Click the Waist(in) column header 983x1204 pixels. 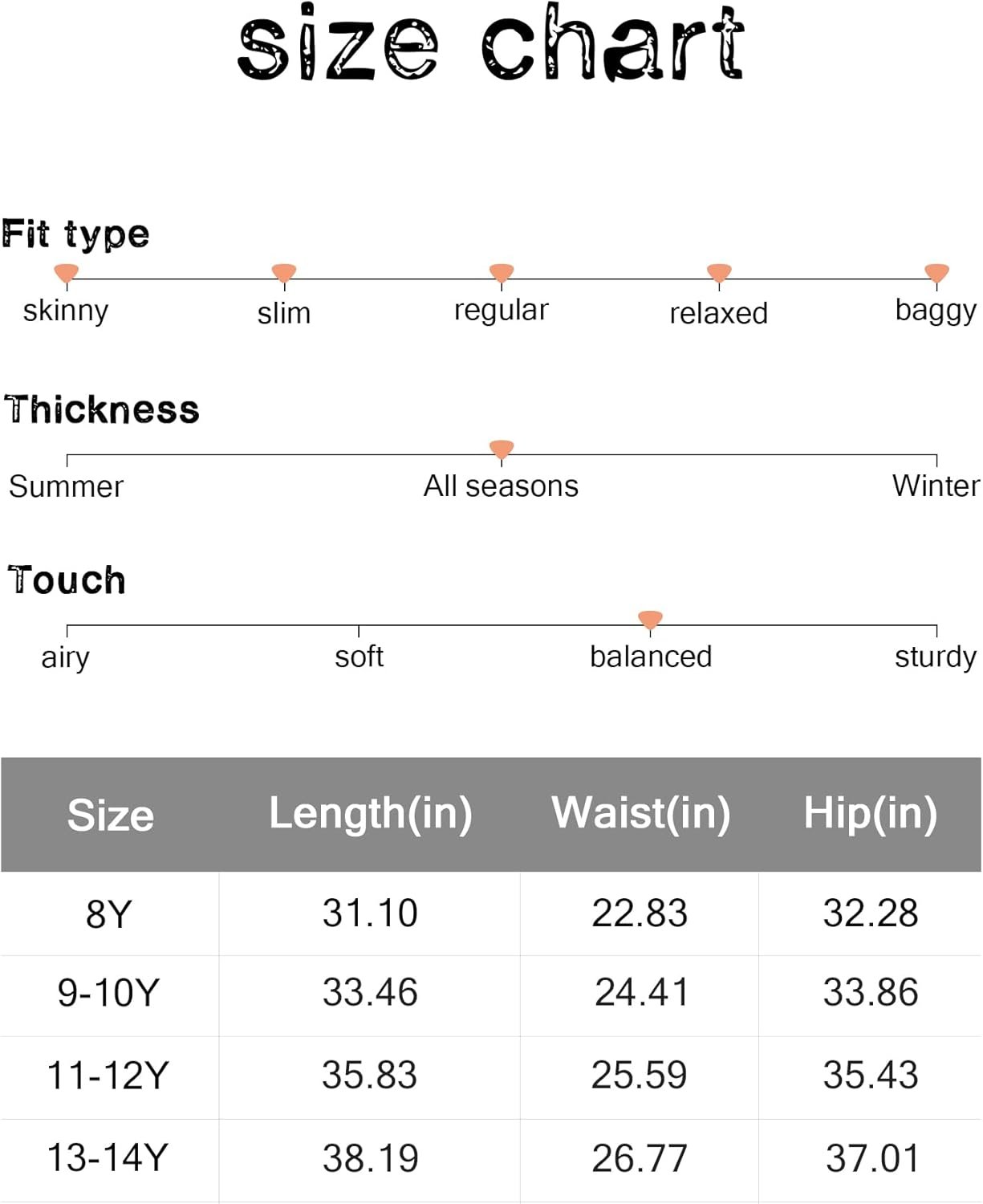pos(641,813)
